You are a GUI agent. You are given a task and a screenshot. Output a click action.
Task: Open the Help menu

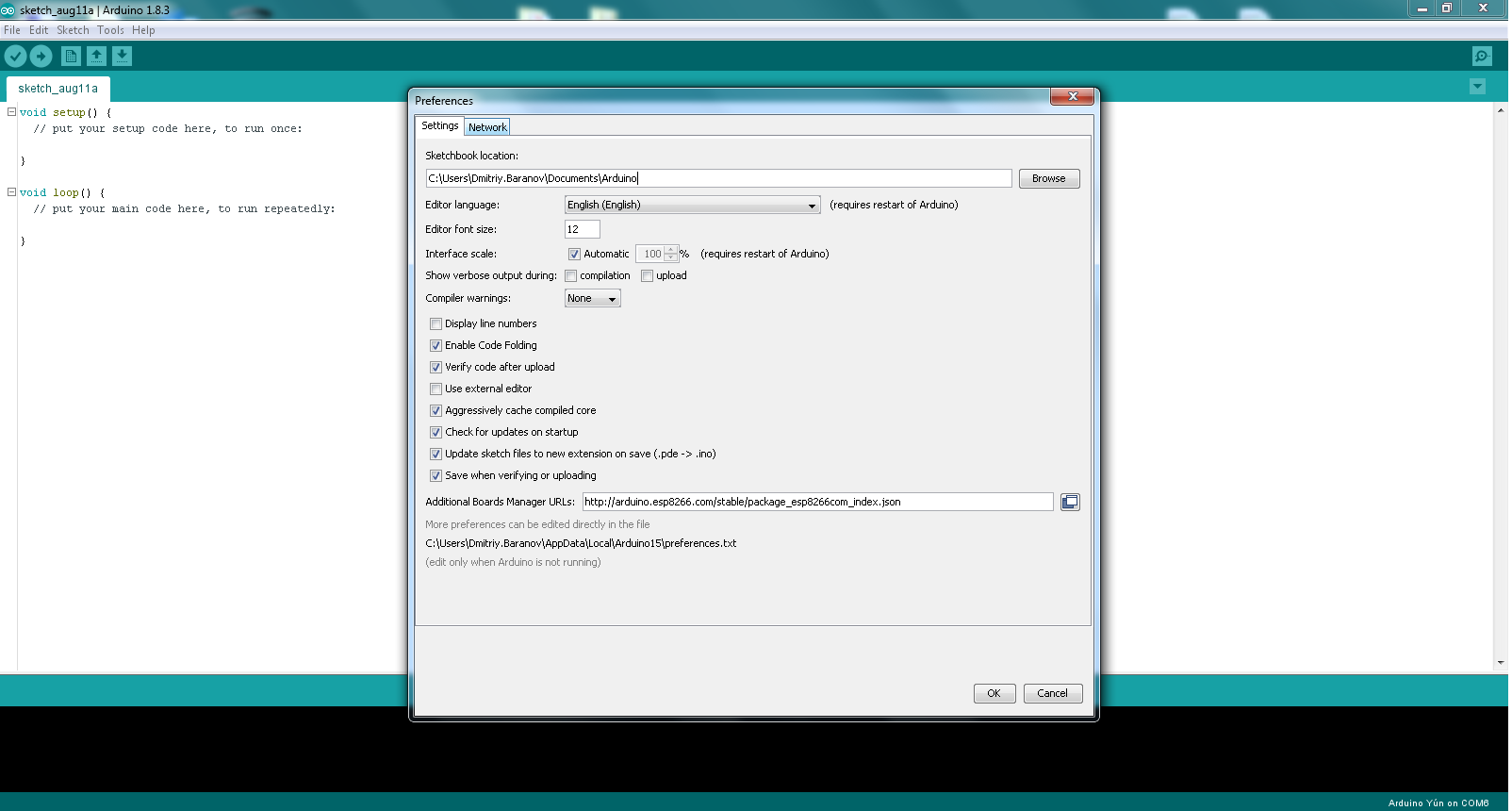[143, 30]
